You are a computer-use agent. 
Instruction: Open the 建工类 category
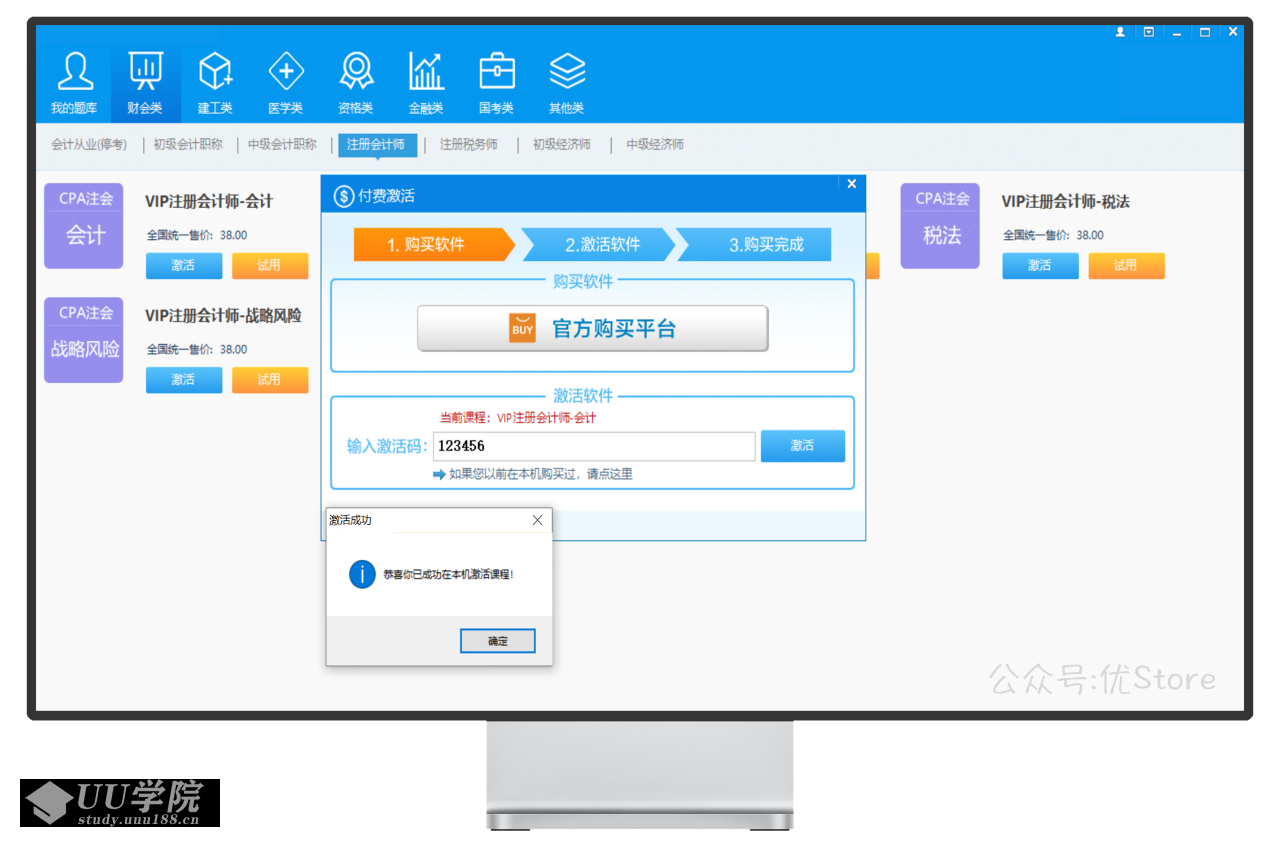click(215, 84)
